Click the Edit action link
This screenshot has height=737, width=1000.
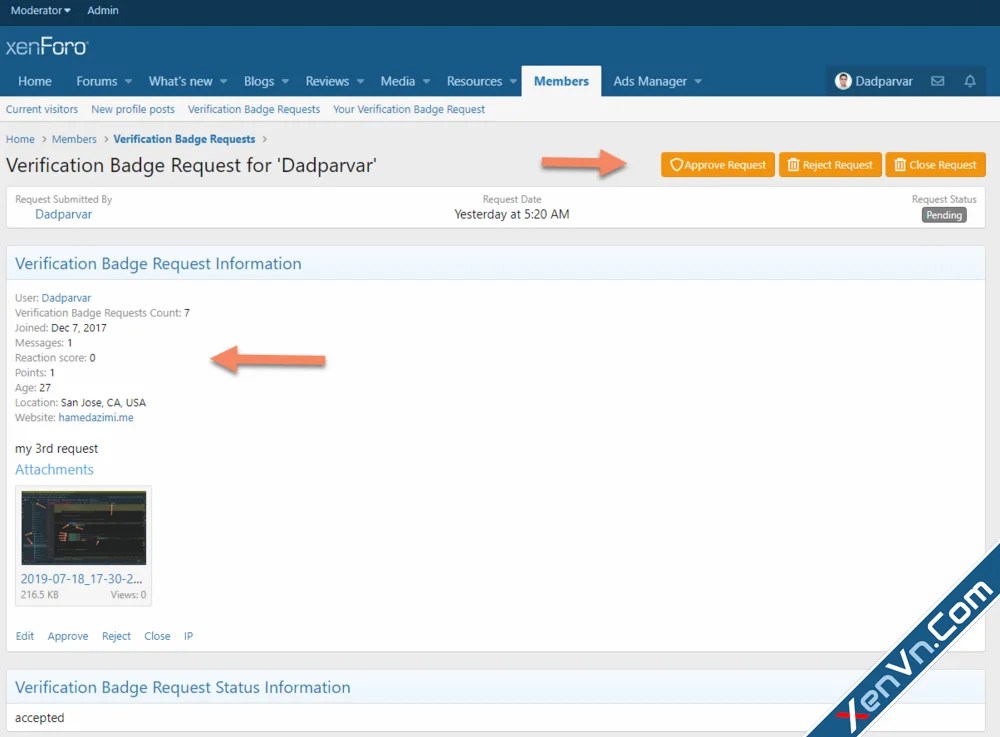click(25, 636)
